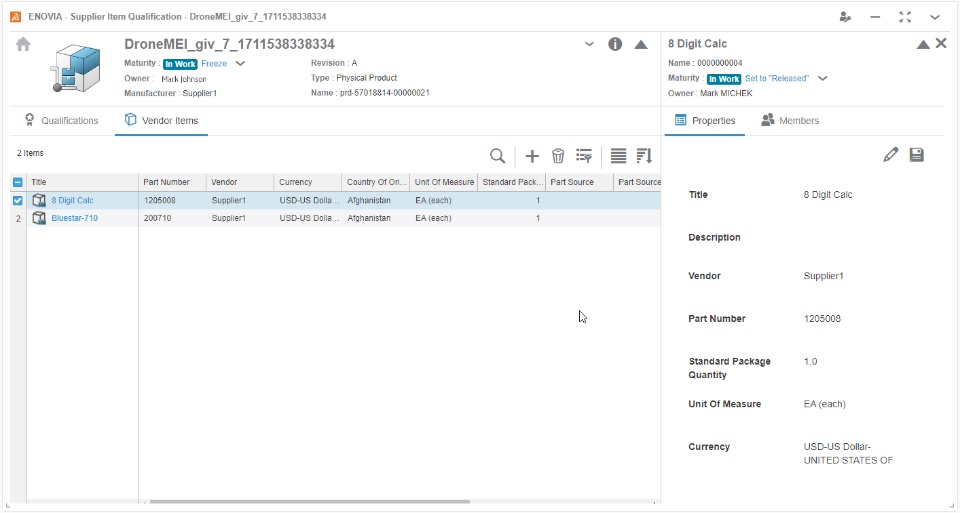Open search in Vendor Items toolbar
960x513 pixels.
pos(498,156)
